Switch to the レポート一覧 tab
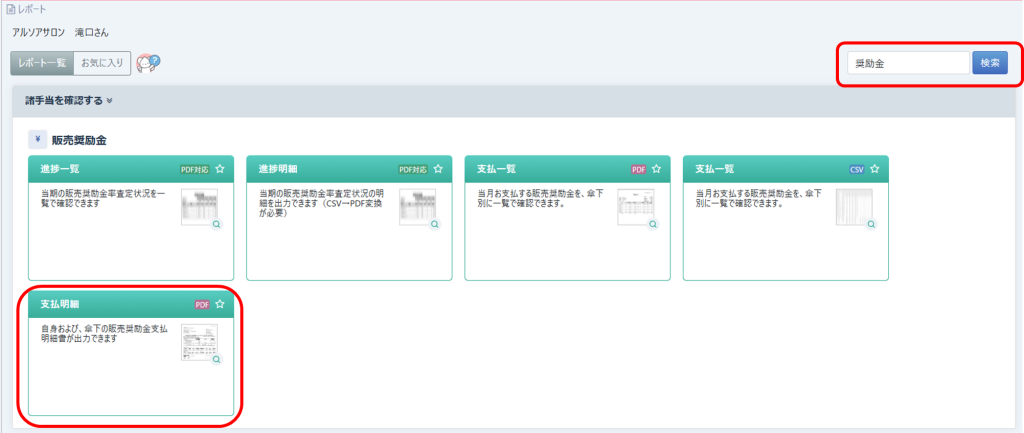 coord(42,63)
